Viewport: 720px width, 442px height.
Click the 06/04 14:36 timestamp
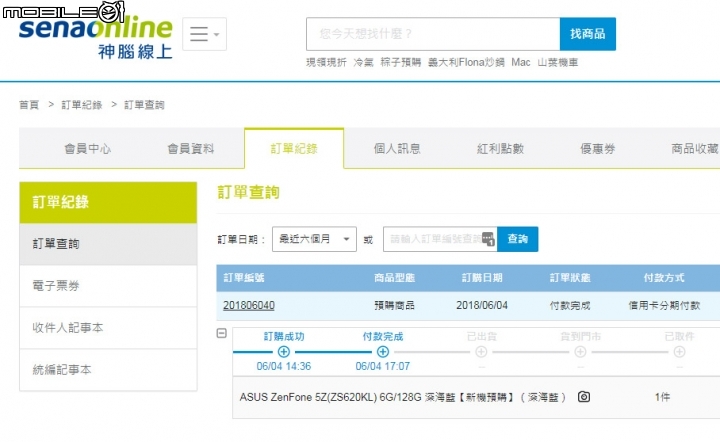(x=284, y=366)
